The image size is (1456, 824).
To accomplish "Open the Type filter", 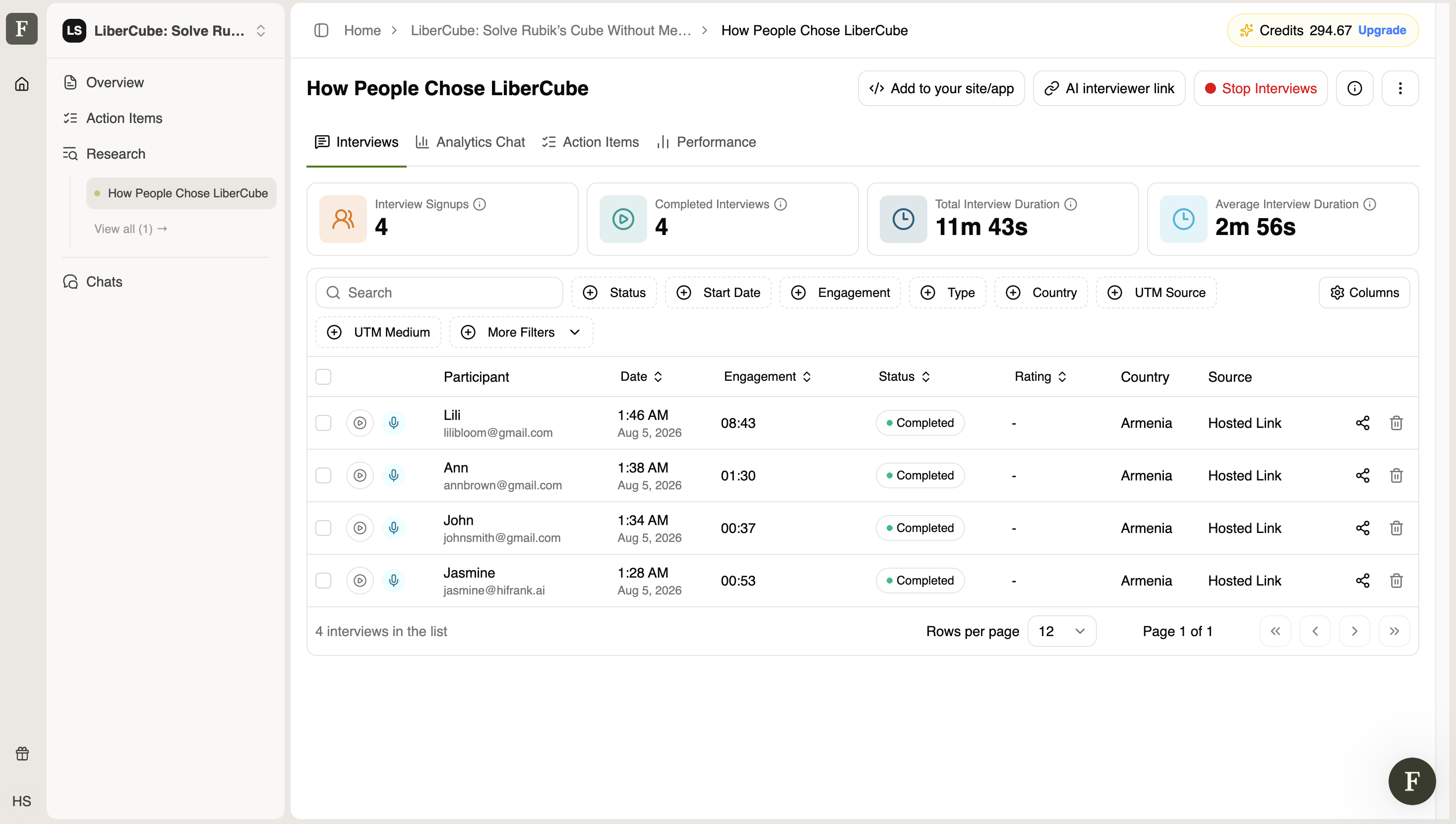I will tap(947, 293).
